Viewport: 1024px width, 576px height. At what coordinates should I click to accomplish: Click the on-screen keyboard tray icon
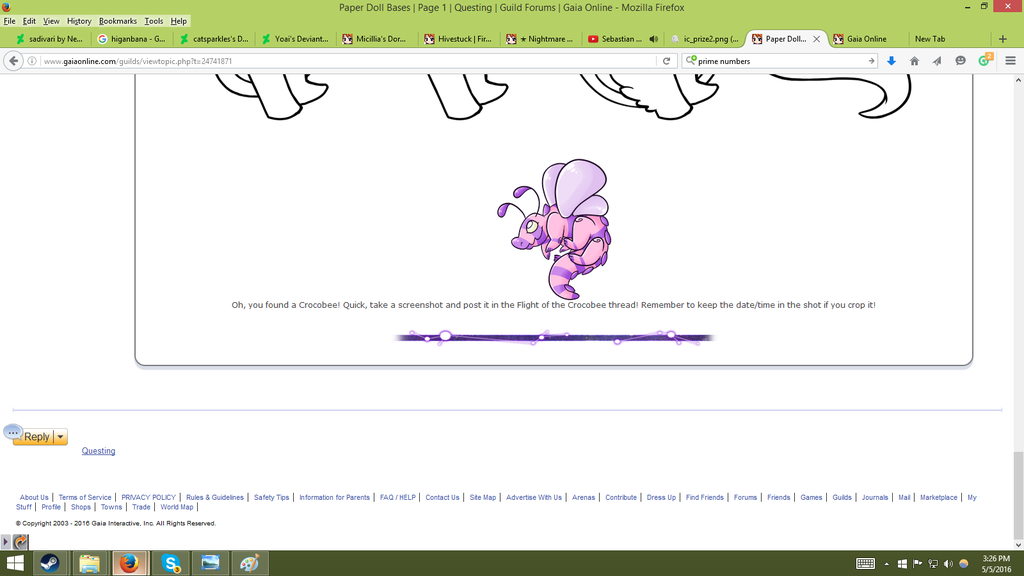click(865, 564)
